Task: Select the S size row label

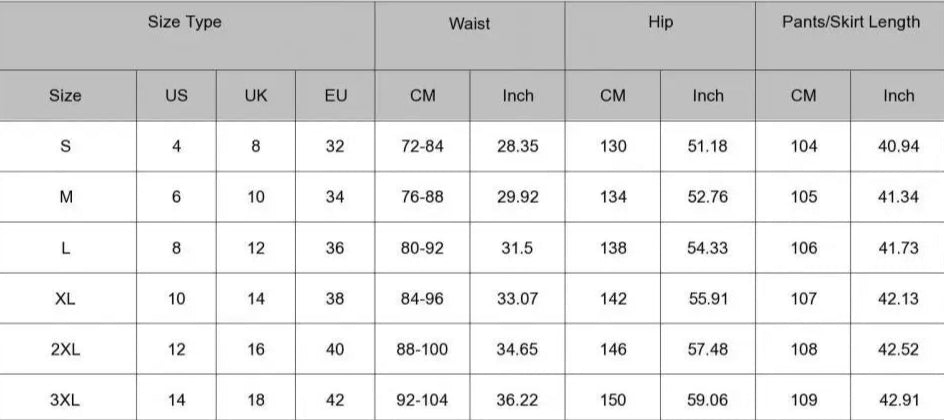Action: coord(66,146)
